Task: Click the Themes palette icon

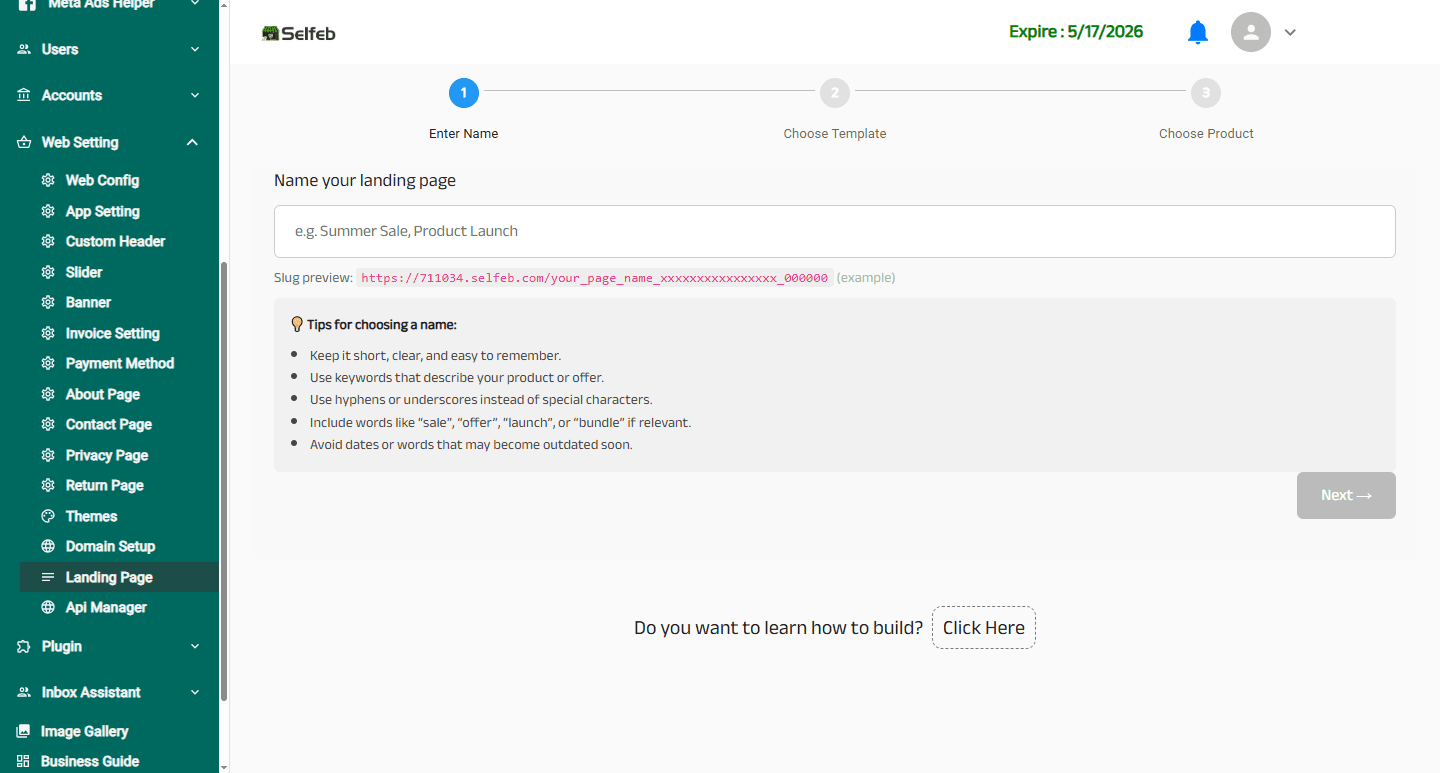Action: (x=48, y=516)
